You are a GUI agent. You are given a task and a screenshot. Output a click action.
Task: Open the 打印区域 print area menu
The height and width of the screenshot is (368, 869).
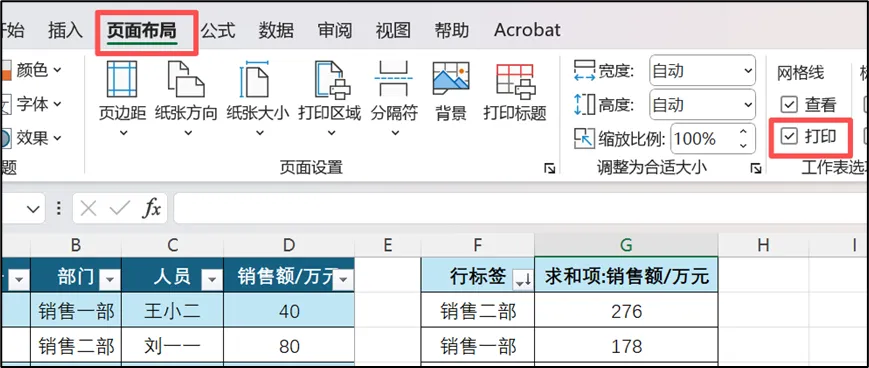click(330, 99)
